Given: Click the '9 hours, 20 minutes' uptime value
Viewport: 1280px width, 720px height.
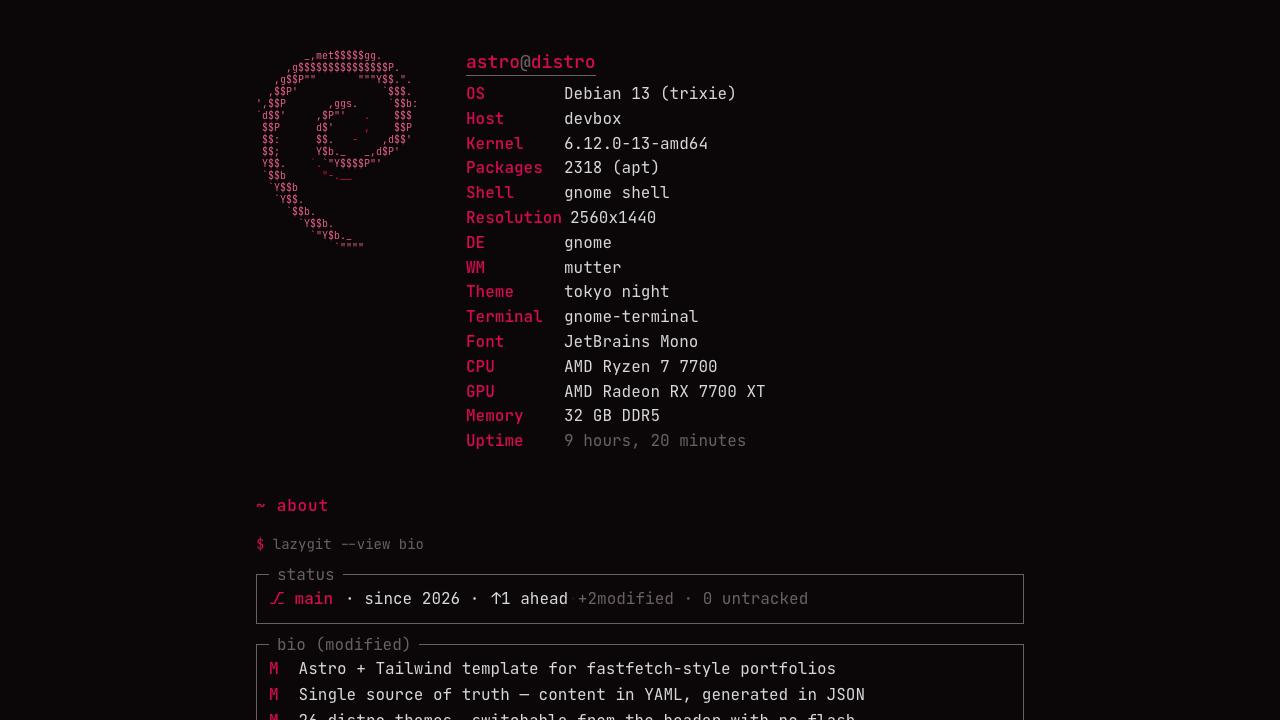Looking at the screenshot, I should click(x=655, y=441).
